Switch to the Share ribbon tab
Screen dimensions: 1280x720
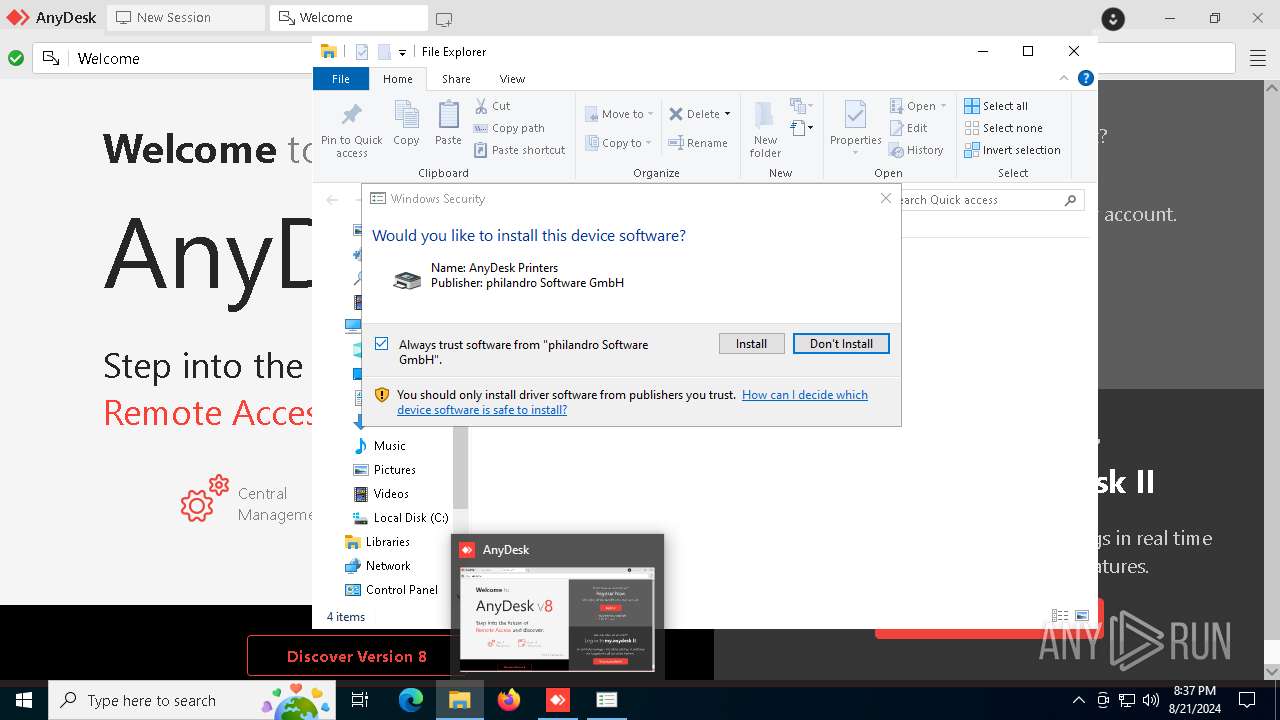[456, 78]
